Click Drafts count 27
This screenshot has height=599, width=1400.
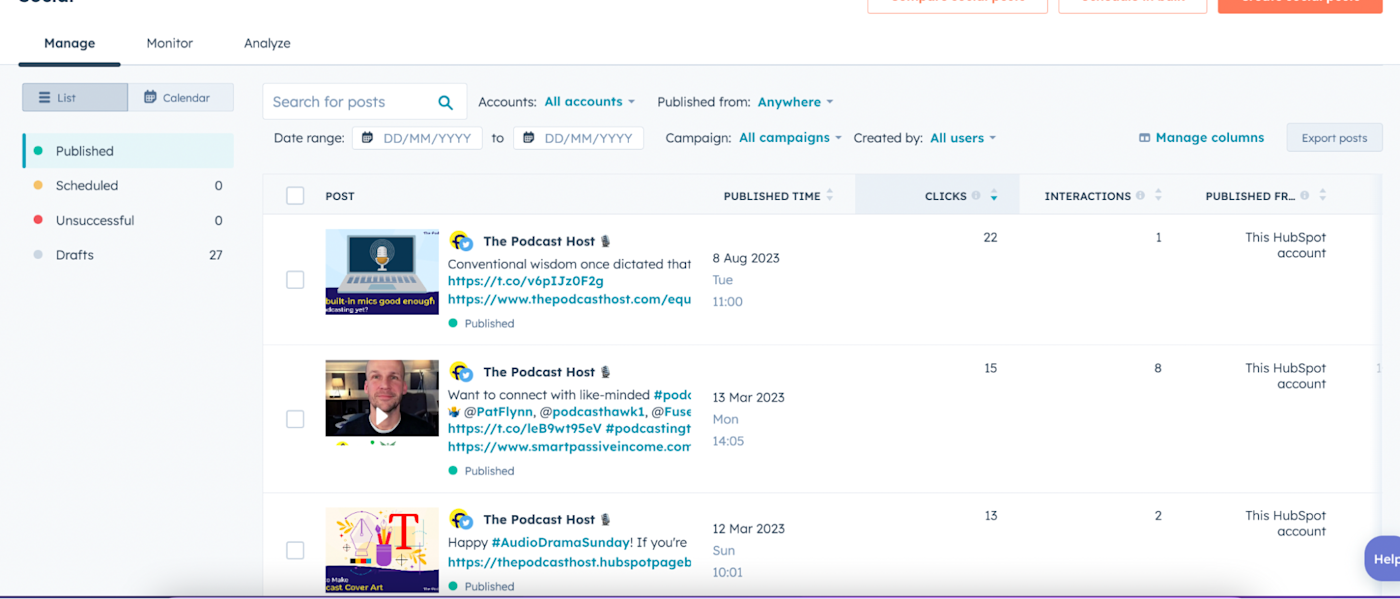[216, 255]
